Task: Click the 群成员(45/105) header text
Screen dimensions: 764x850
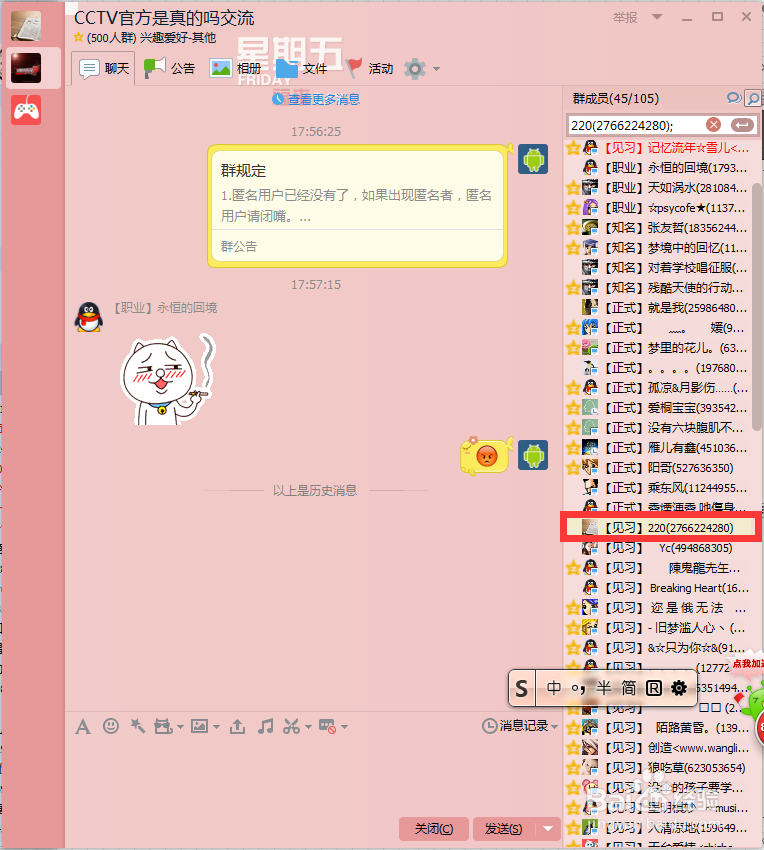Action: click(615, 99)
